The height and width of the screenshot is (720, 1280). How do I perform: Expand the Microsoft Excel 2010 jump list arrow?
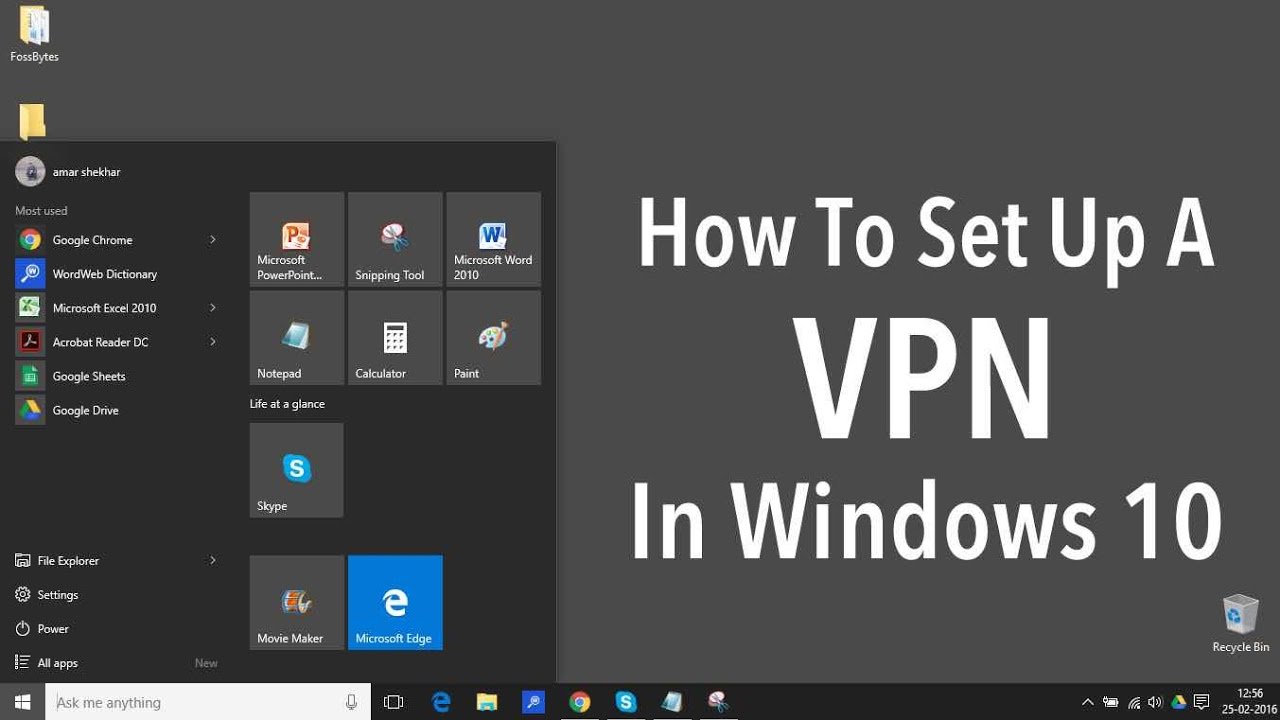pyautogui.click(x=213, y=308)
